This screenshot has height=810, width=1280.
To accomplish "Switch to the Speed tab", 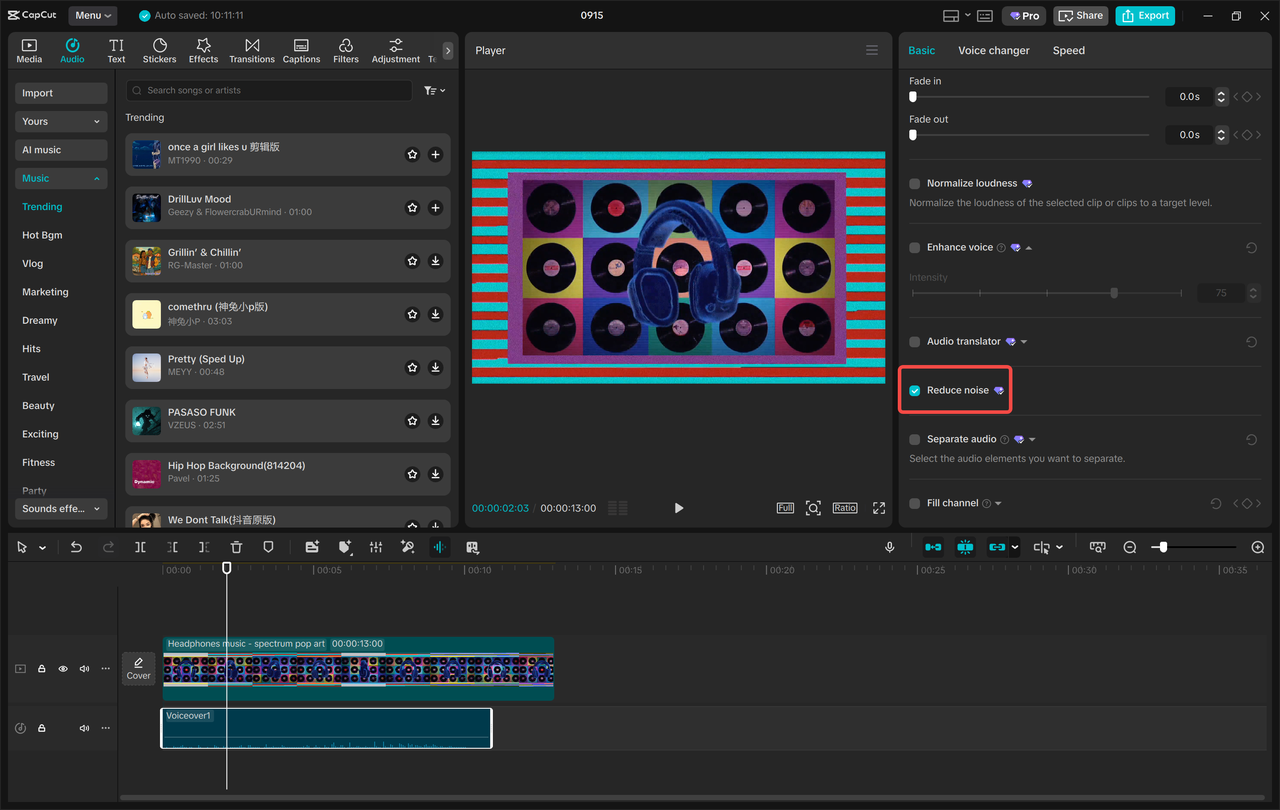I will click(1068, 51).
